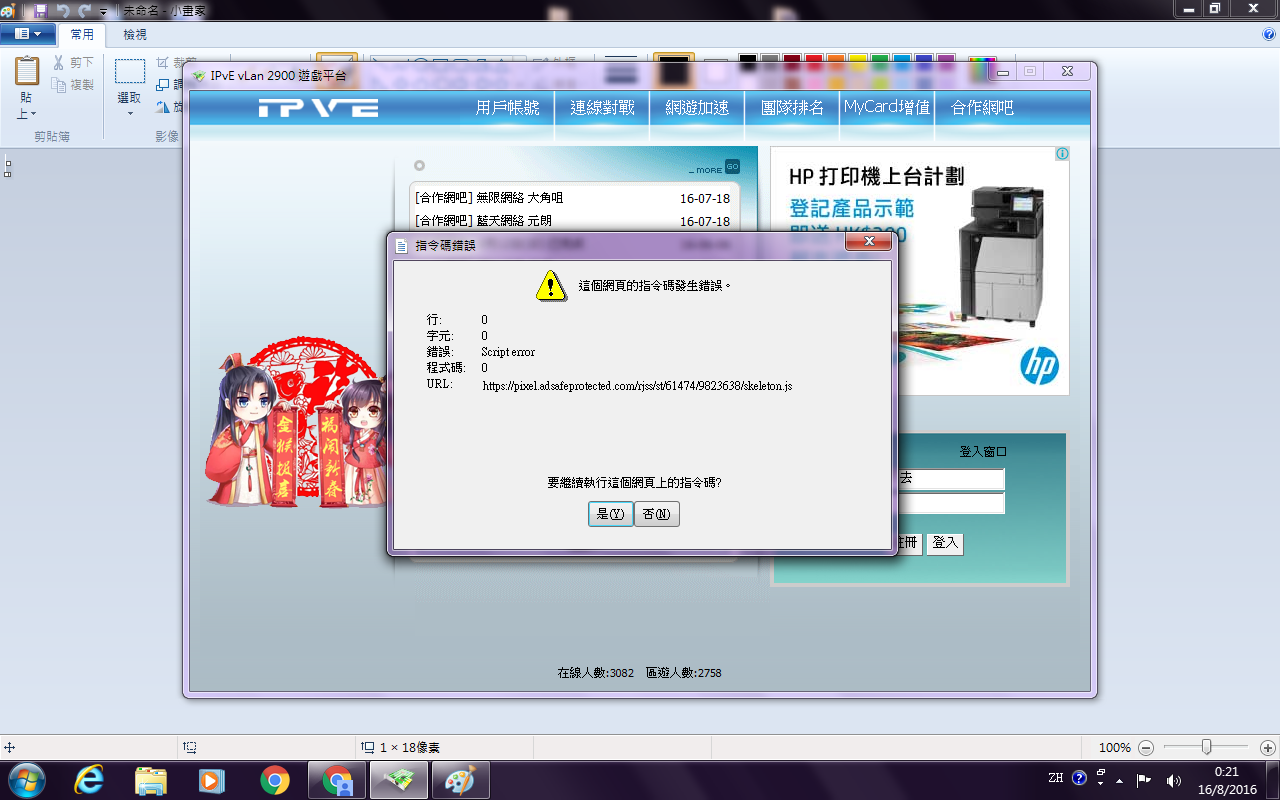This screenshot has height=800, width=1280.
Task: Click the Undo arrow in the title bar
Action: point(63,9)
